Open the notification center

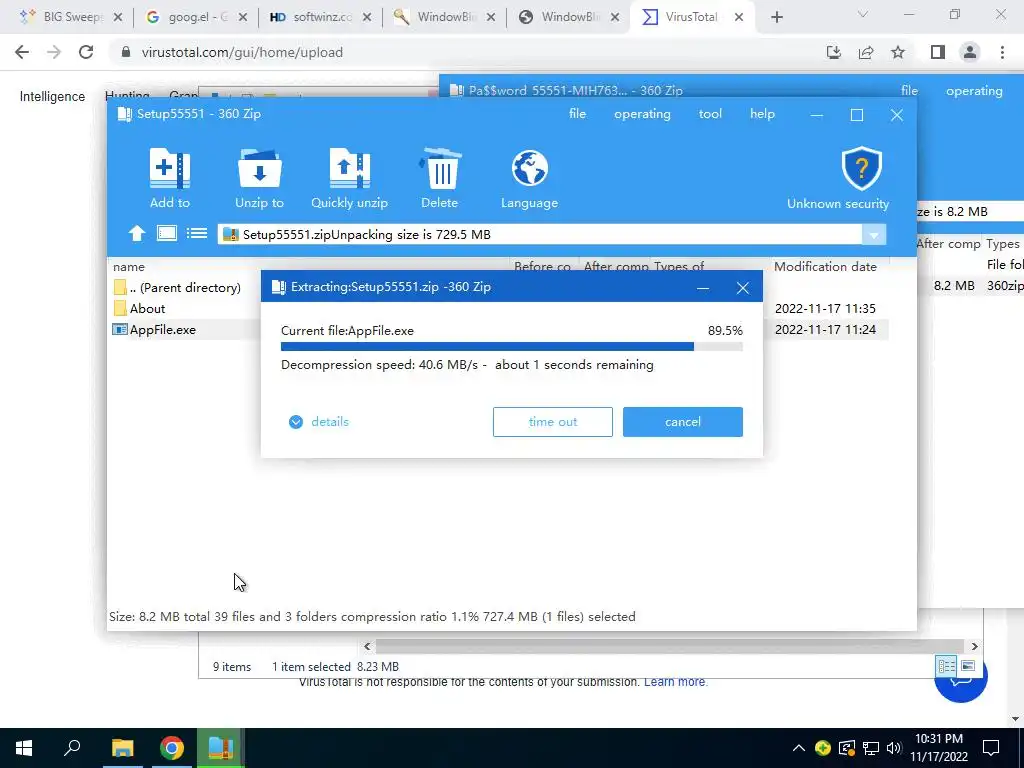[x=991, y=748]
